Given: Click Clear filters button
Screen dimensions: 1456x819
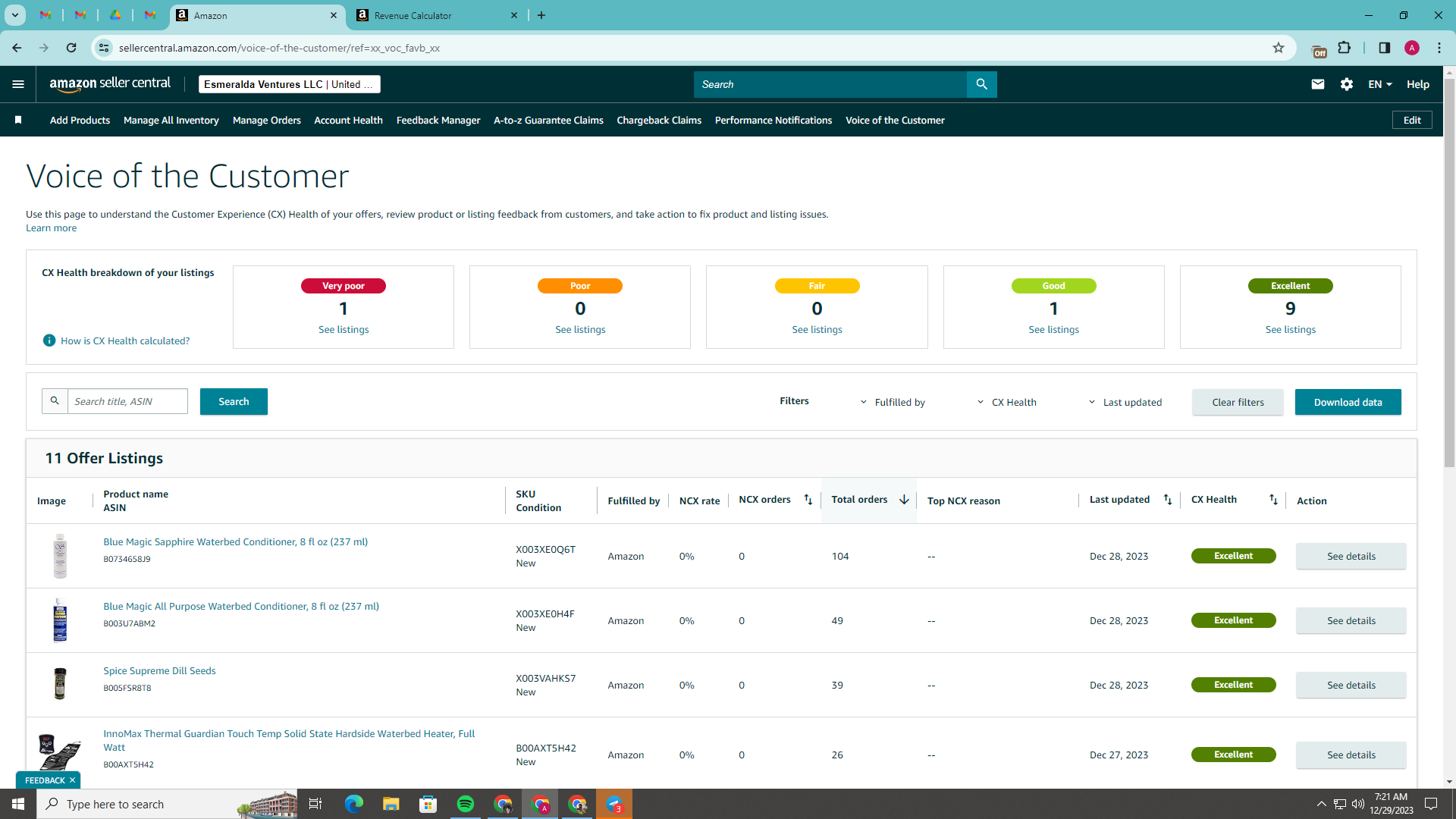Looking at the screenshot, I should [1238, 402].
